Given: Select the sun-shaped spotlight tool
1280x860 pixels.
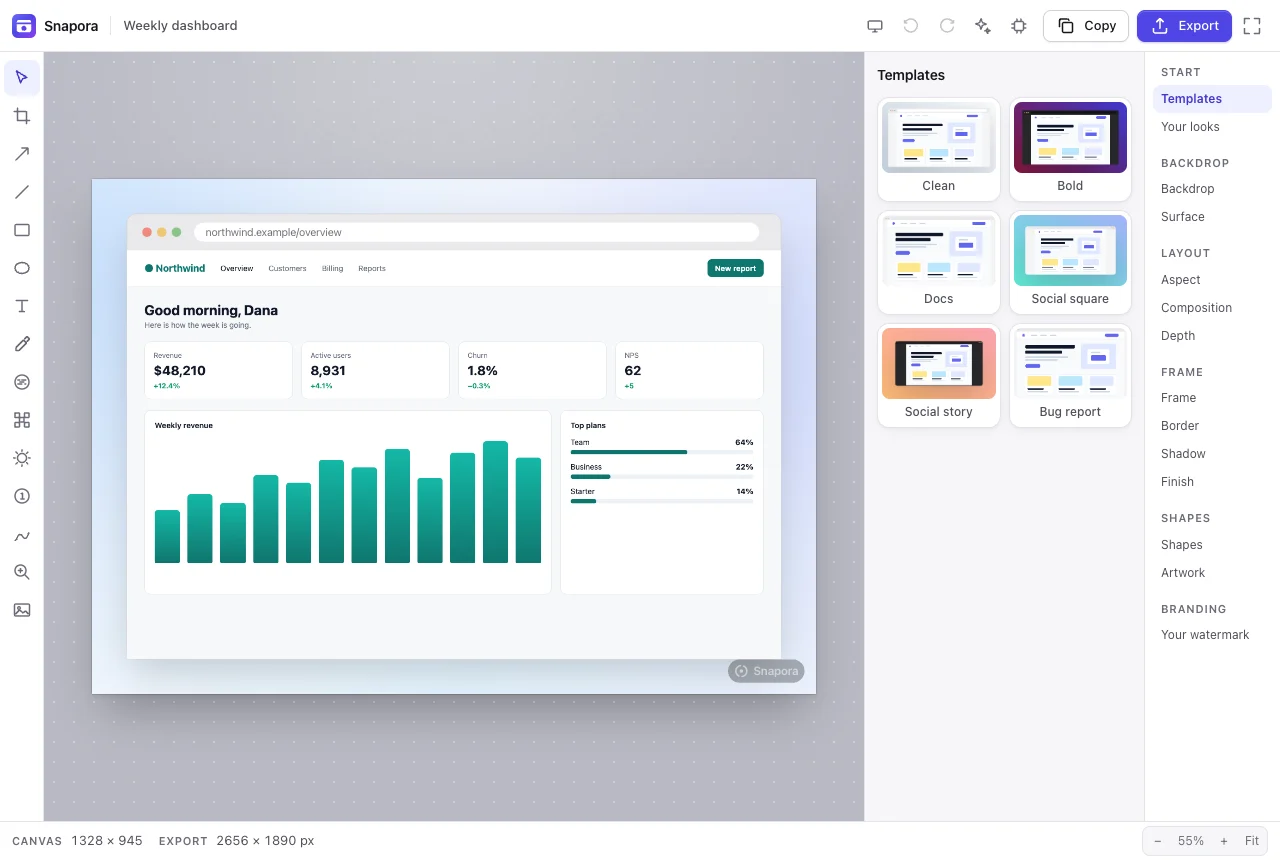Looking at the screenshot, I should 22,458.
